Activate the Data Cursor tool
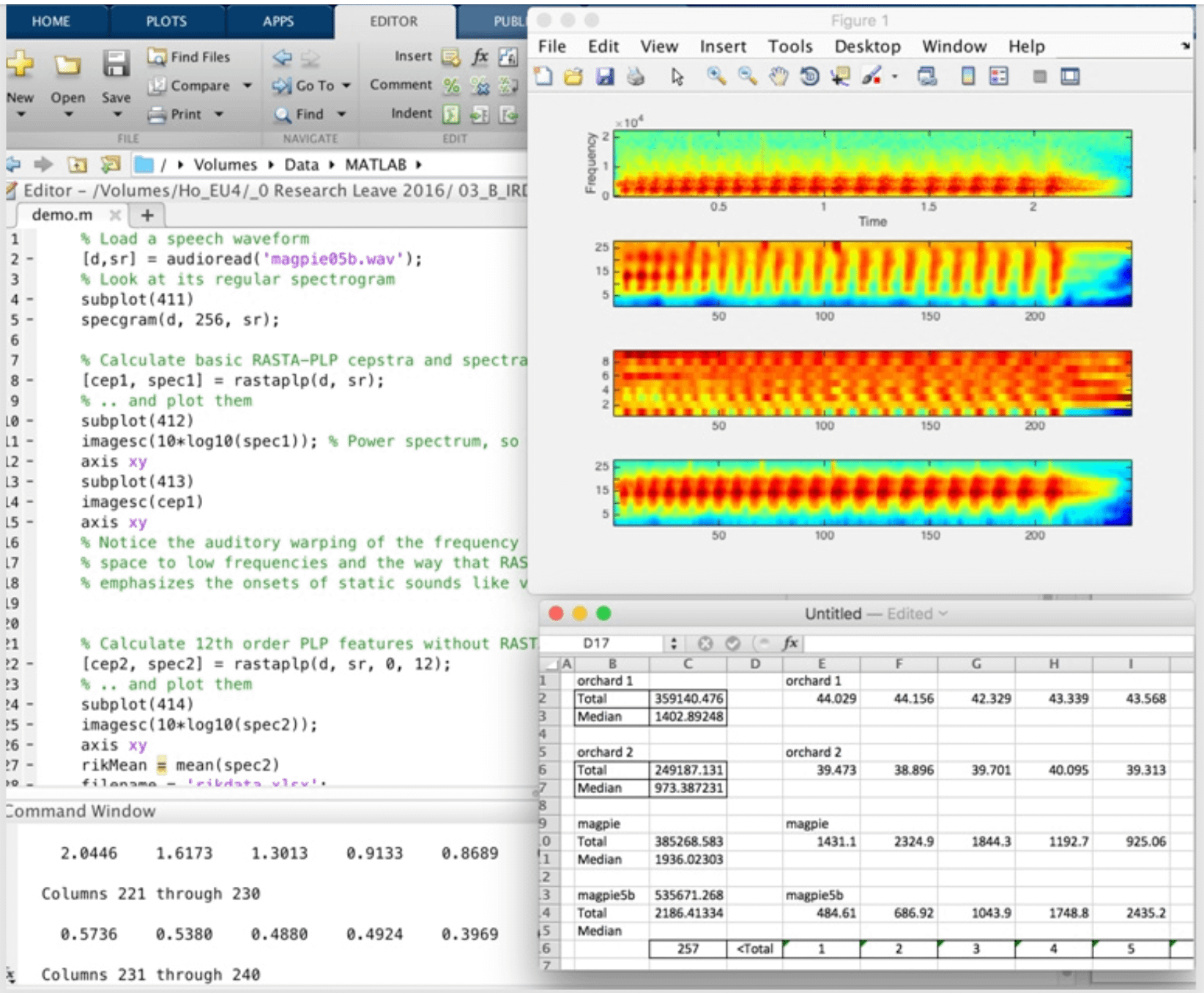 (x=840, y=76)
